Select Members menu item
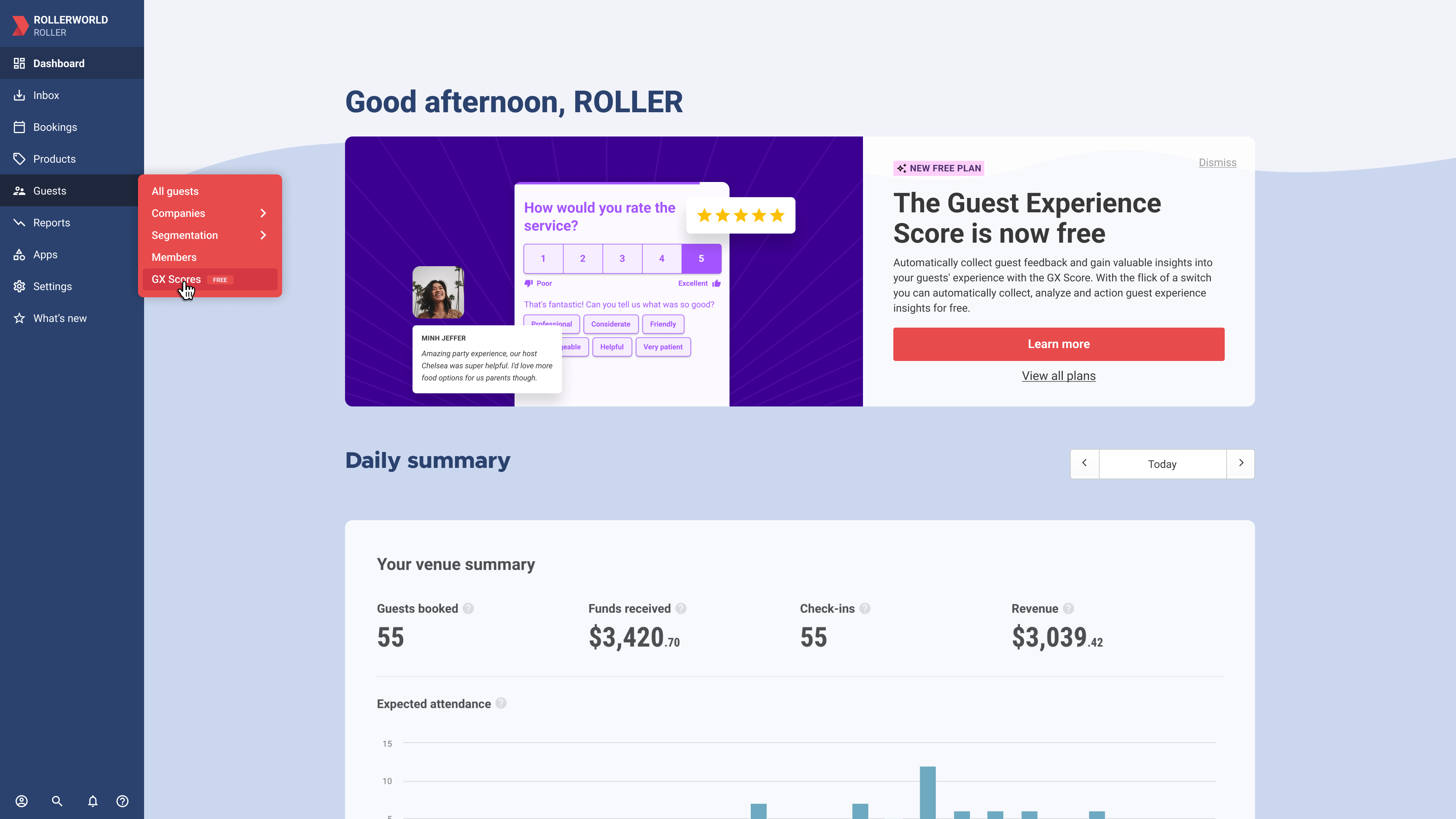Screen dimensions: 1456x819 click(174, 257)
